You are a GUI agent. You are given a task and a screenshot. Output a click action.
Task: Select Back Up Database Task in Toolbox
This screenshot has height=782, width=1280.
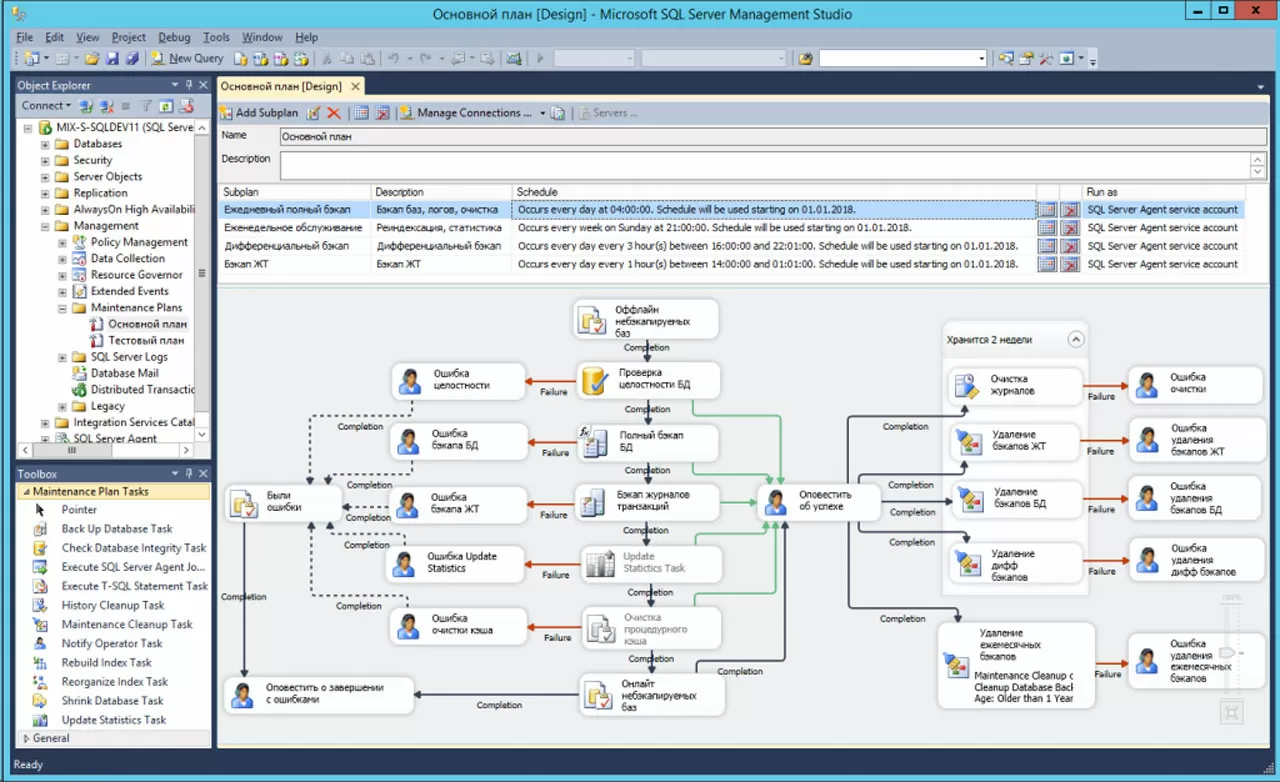[x=117, y=529]
